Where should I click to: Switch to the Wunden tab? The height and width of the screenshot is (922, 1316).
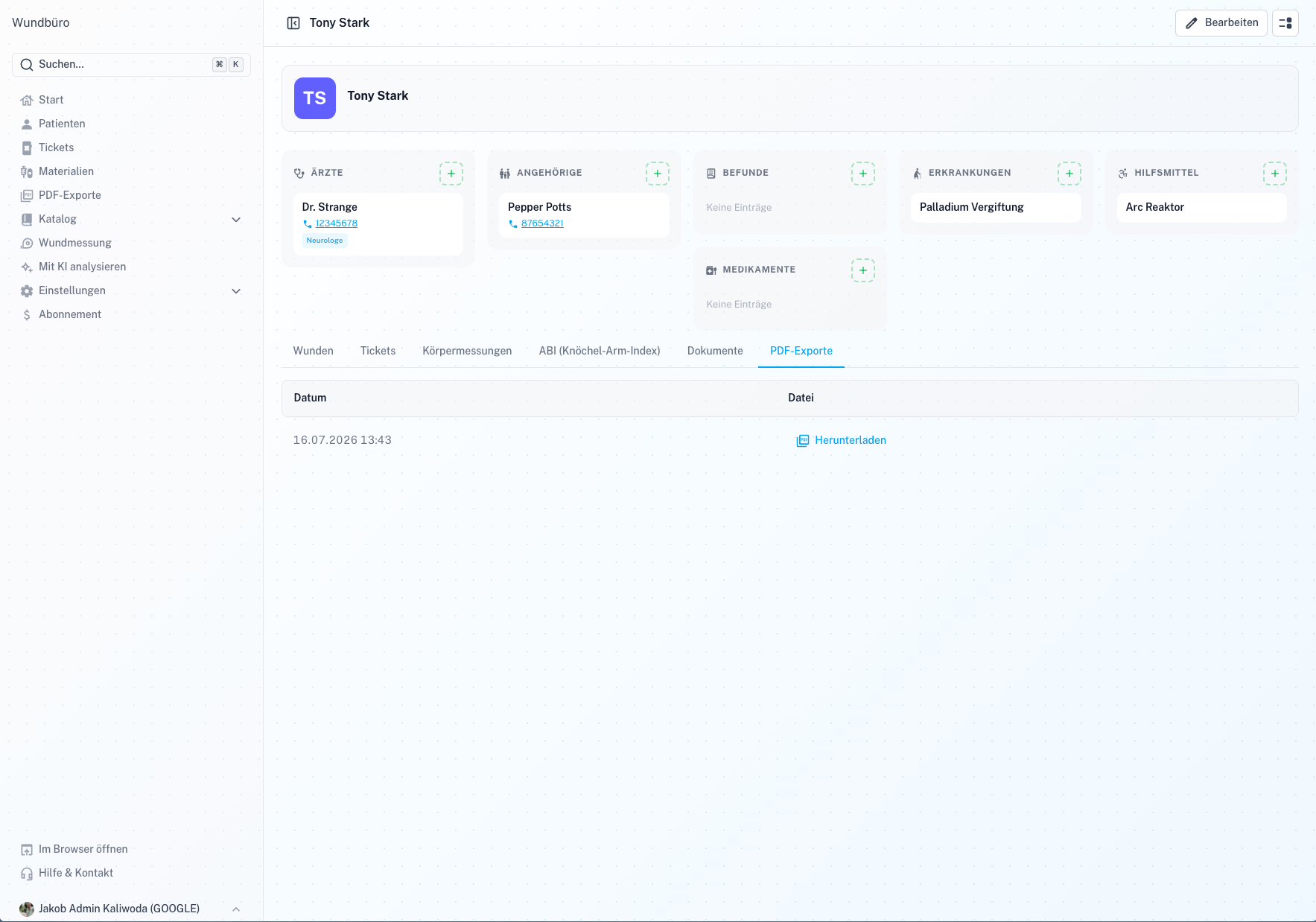pyautogui.click(x=314, y=351)
